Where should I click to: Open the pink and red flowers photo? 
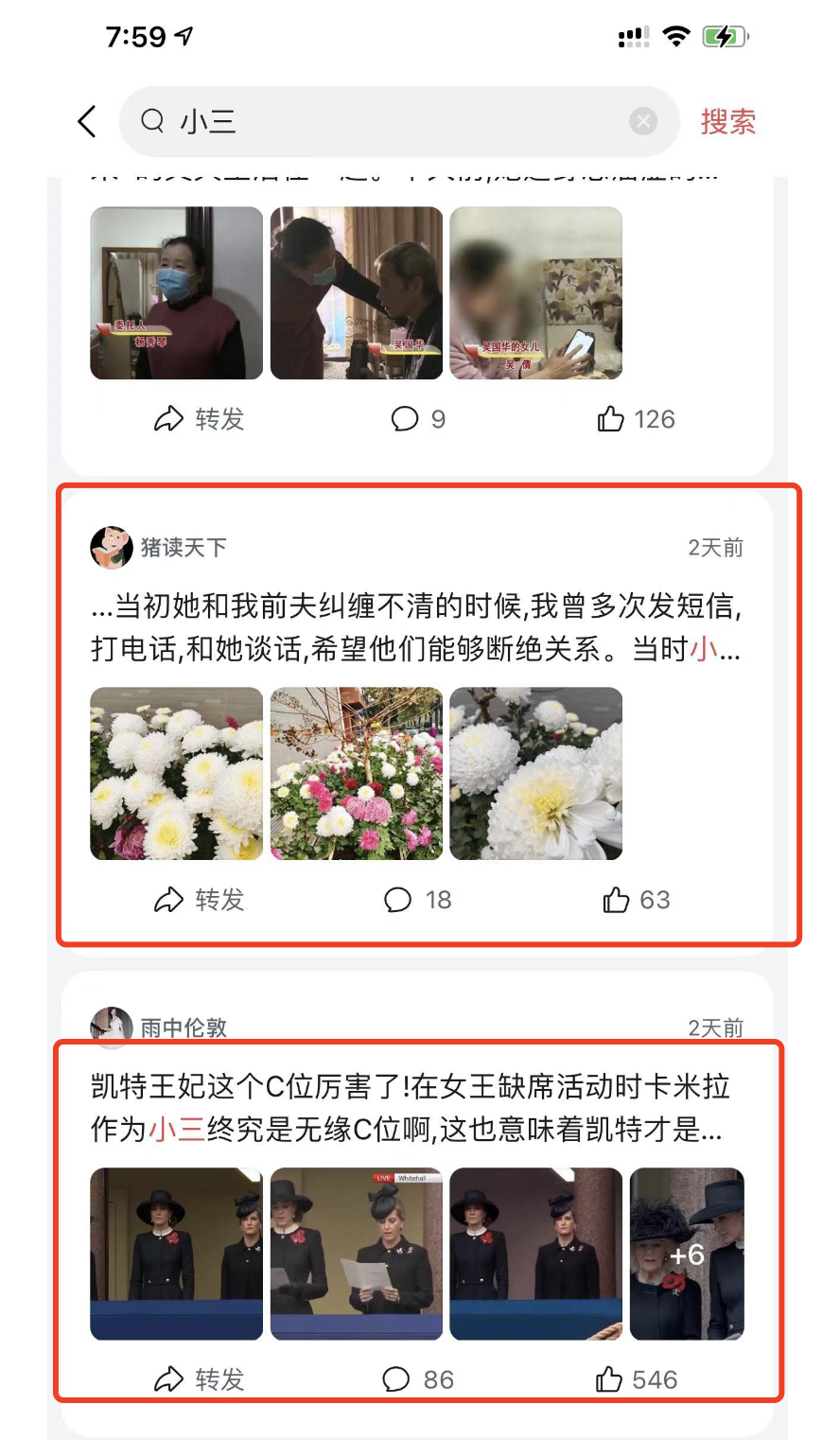pyautogui.click(x=357, y=774)
